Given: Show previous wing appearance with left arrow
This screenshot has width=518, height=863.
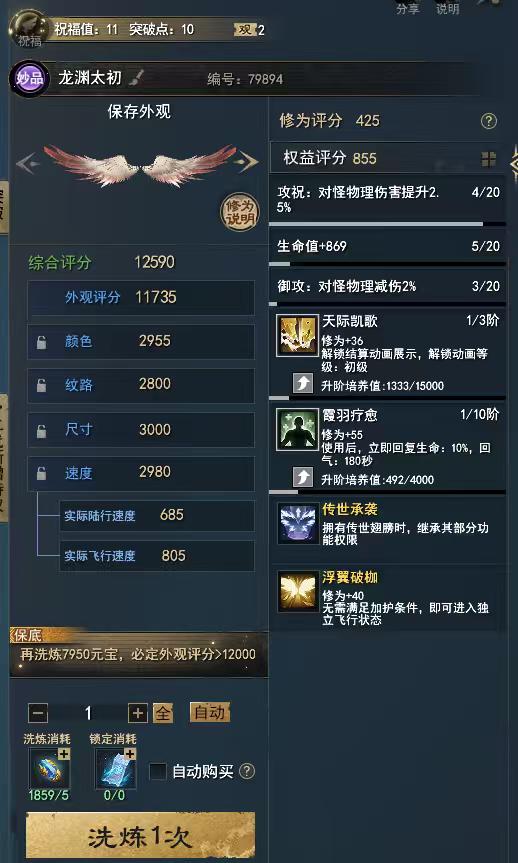Looking at the screenshot, I should (27, 163).
